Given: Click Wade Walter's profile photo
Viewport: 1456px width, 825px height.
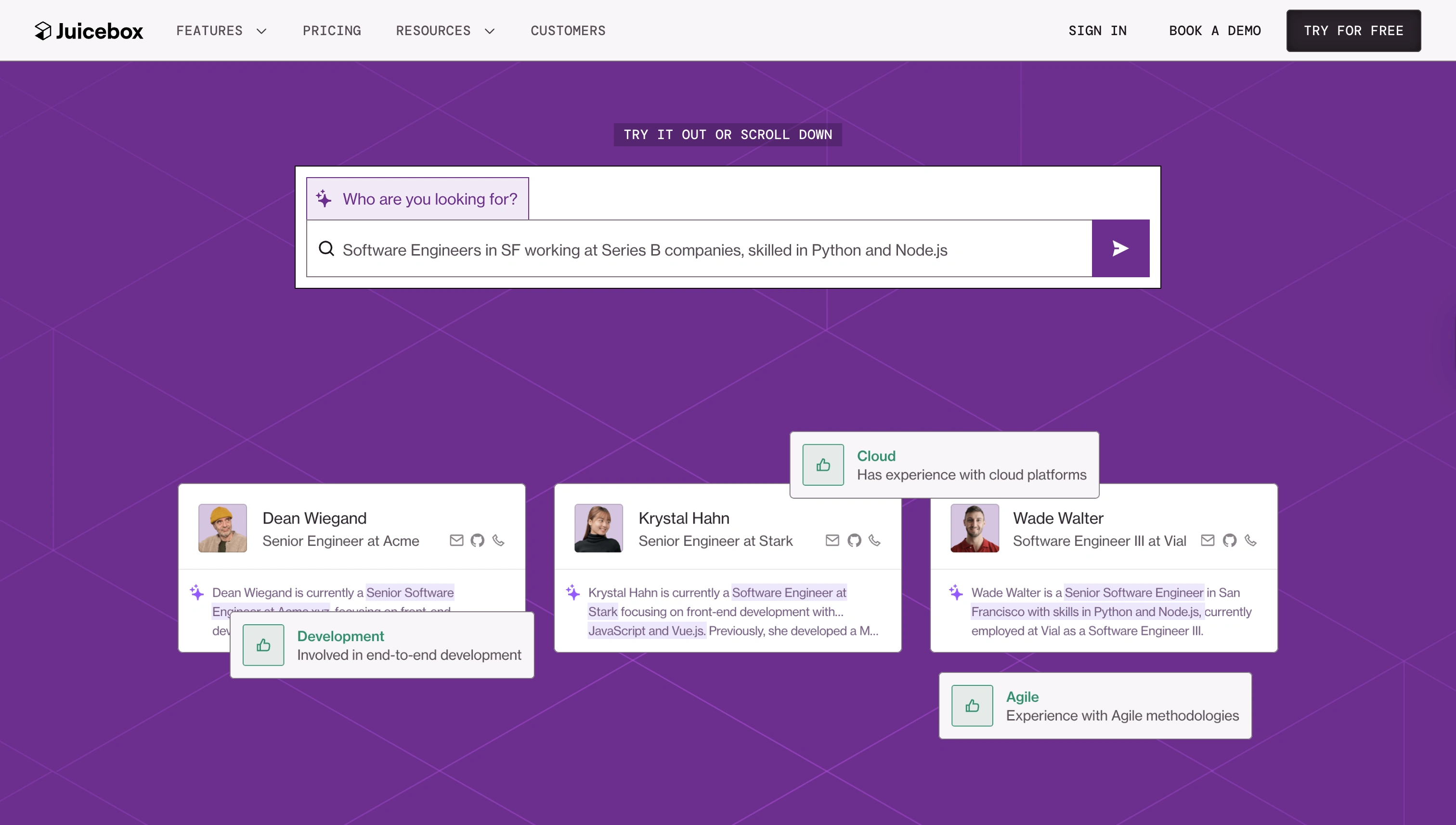Looking at the screenshot, I should click(975, 528).
